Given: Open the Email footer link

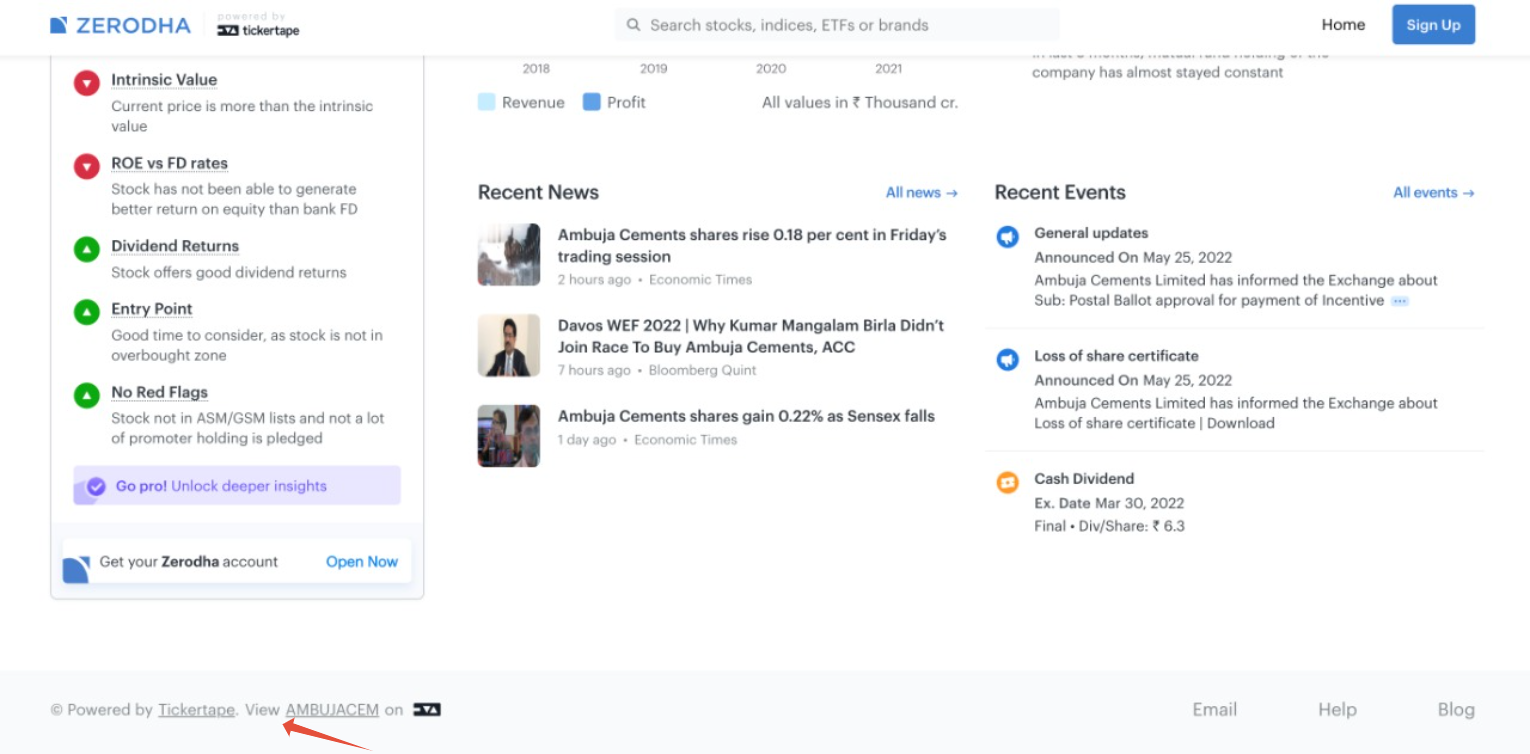Looking at the screenshot, I should tap(1214, 710).
